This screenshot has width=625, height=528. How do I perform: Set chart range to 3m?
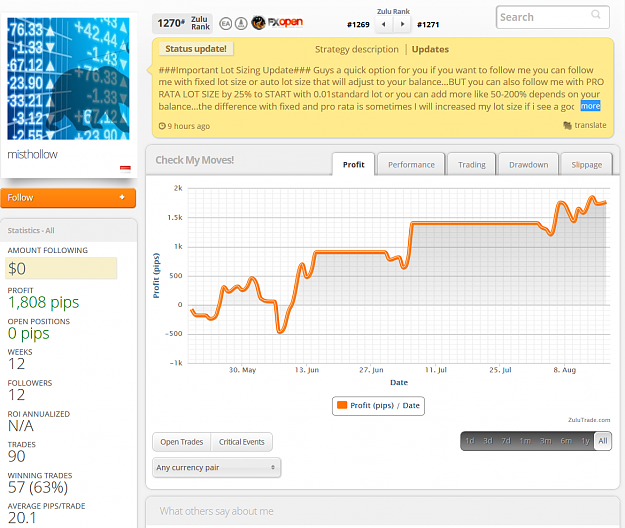[546, 441]
